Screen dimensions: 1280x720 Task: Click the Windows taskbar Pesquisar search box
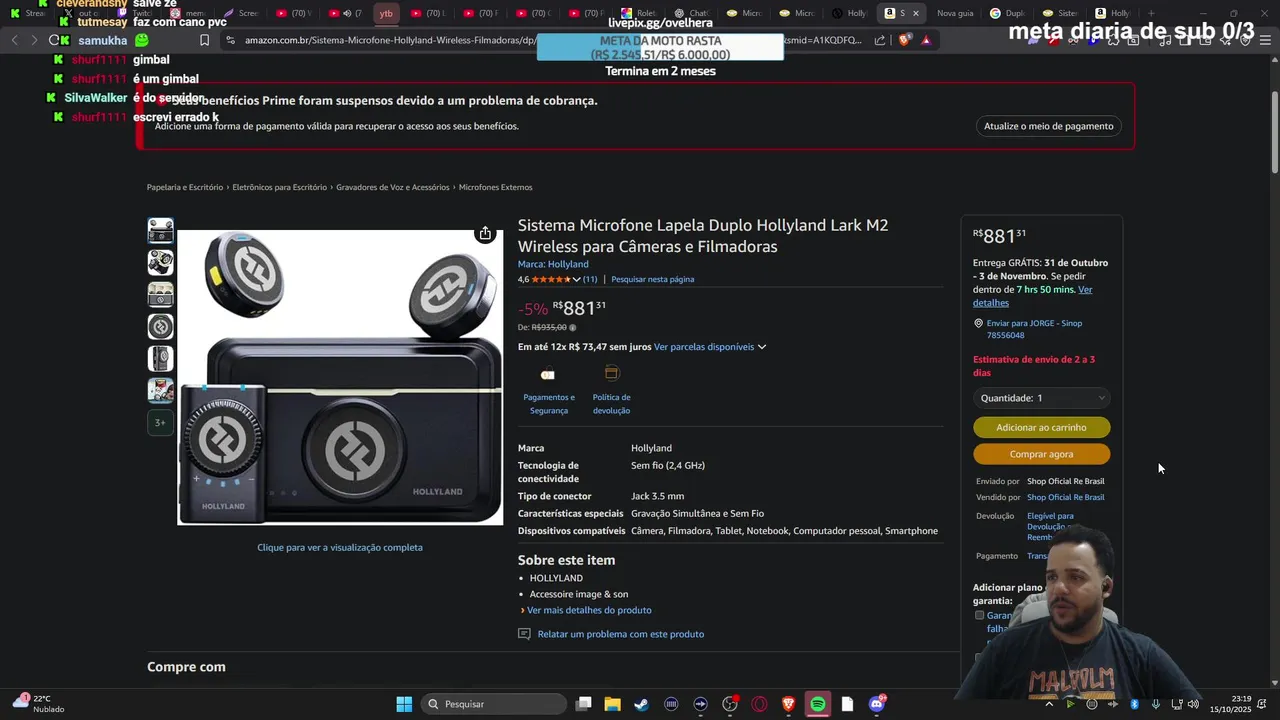pyautogui.click(x=494, y=704)
